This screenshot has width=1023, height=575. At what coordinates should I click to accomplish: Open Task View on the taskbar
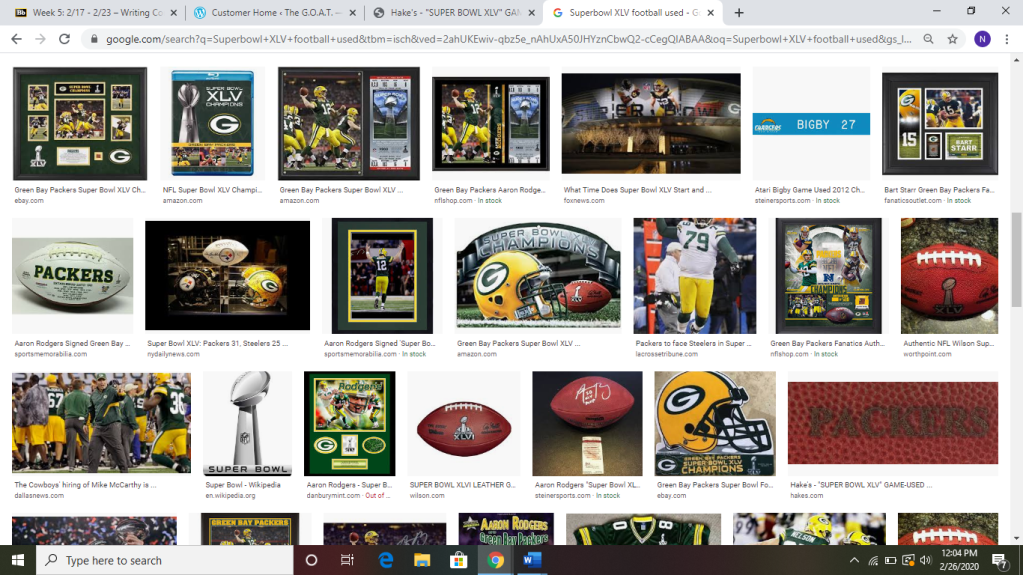pyautogui.click(x=347, y=560)
